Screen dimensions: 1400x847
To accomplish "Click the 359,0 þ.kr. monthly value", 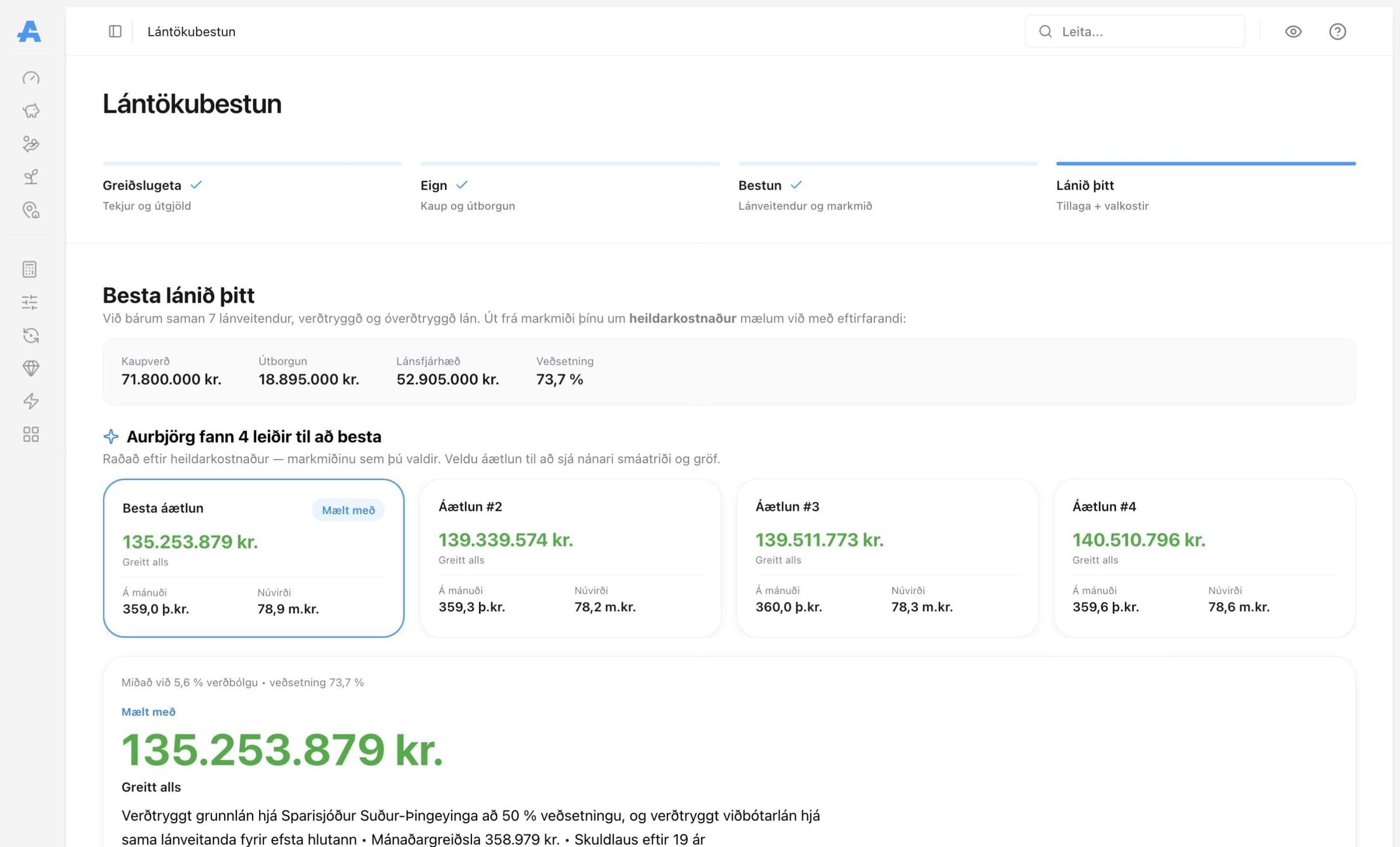I will tap(156, 609).
